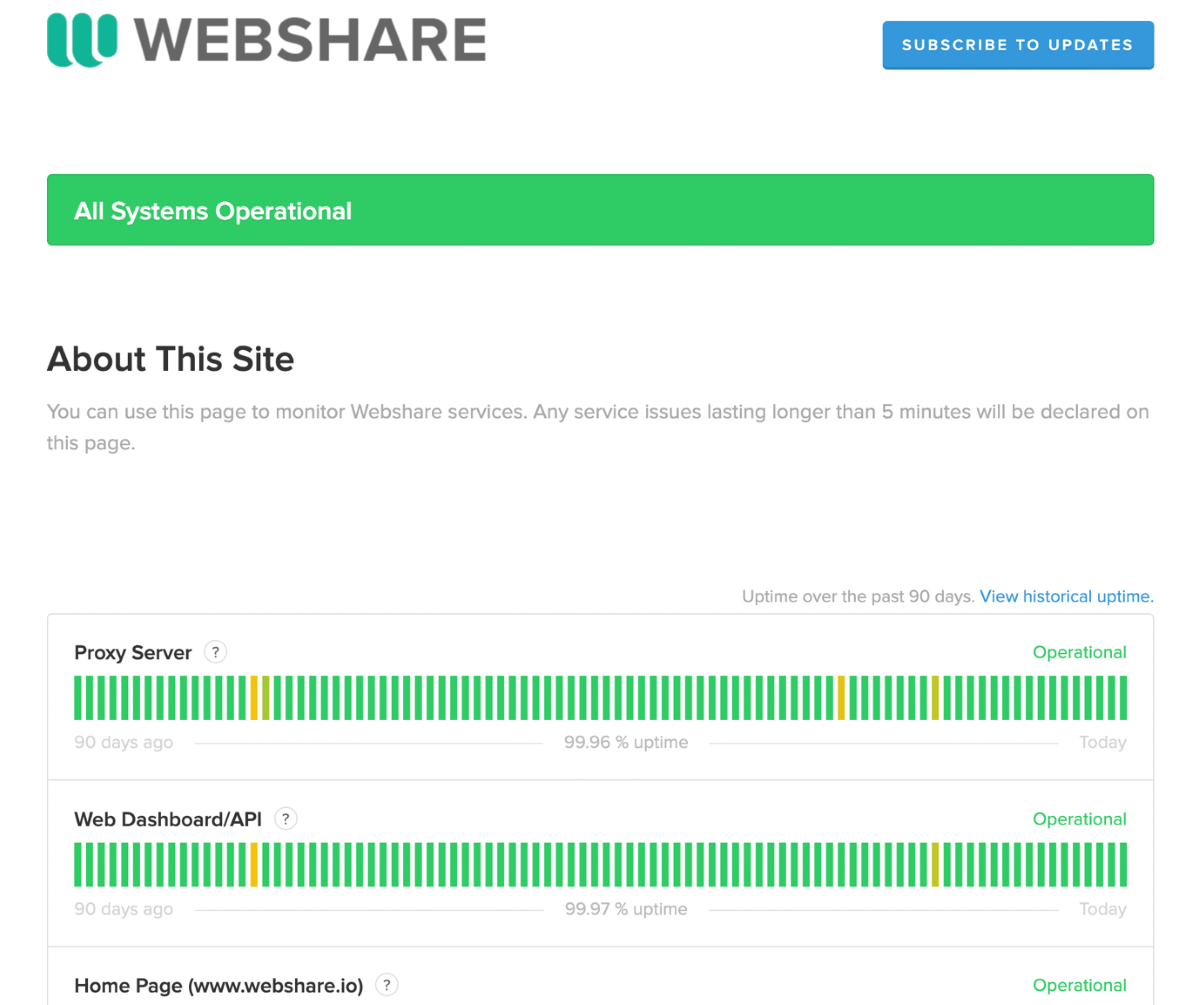Open the Home Page help tooltip
1200x1005 pixels.
[387, 985]
